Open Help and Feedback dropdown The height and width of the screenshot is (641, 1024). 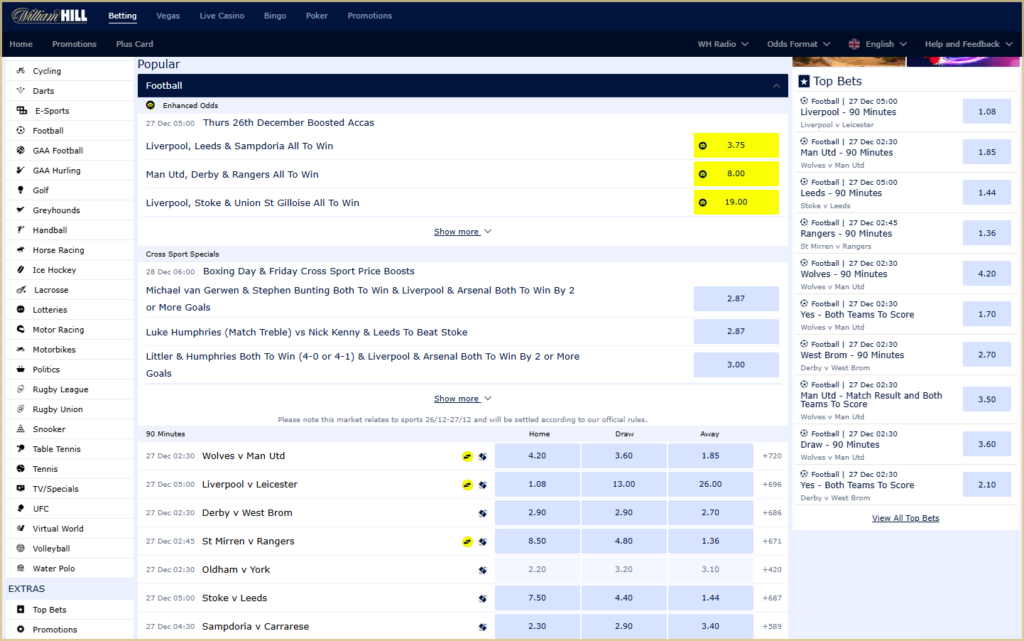click(x=968, y=44)
